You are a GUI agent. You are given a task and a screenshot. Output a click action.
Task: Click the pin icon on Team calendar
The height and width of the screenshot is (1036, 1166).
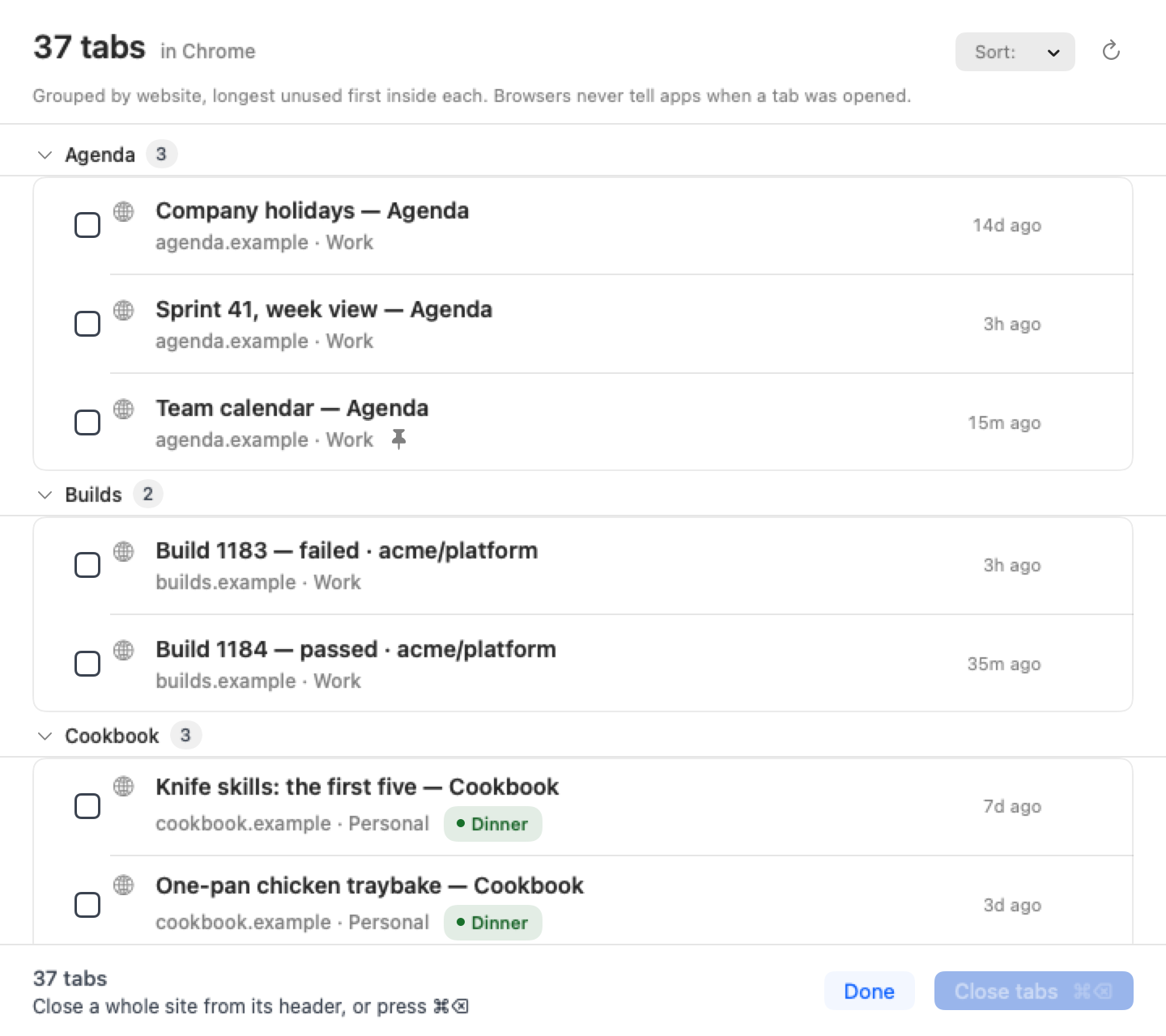coord(398,439)
